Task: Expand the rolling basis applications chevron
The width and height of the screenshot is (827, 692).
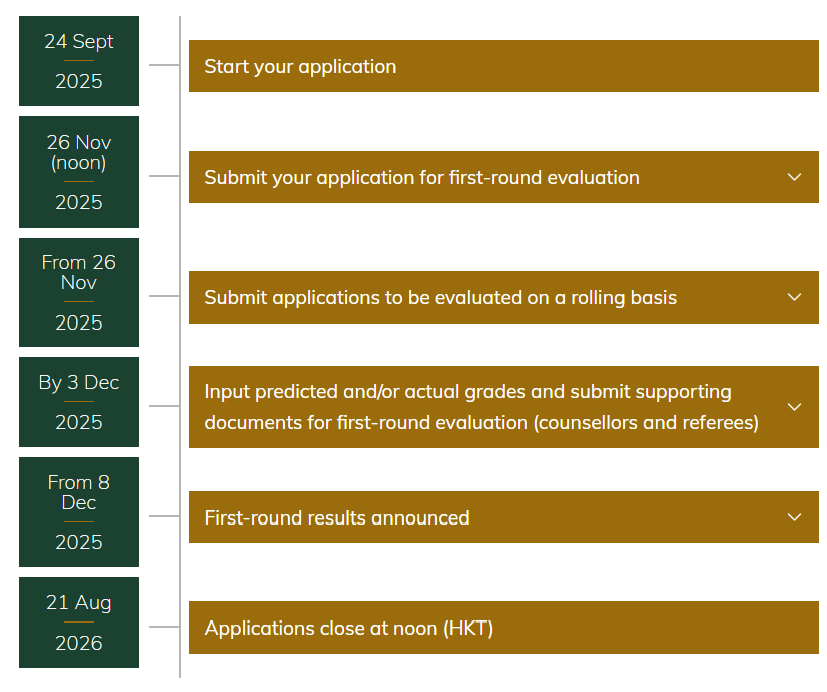Action: [x=794, y=297]
